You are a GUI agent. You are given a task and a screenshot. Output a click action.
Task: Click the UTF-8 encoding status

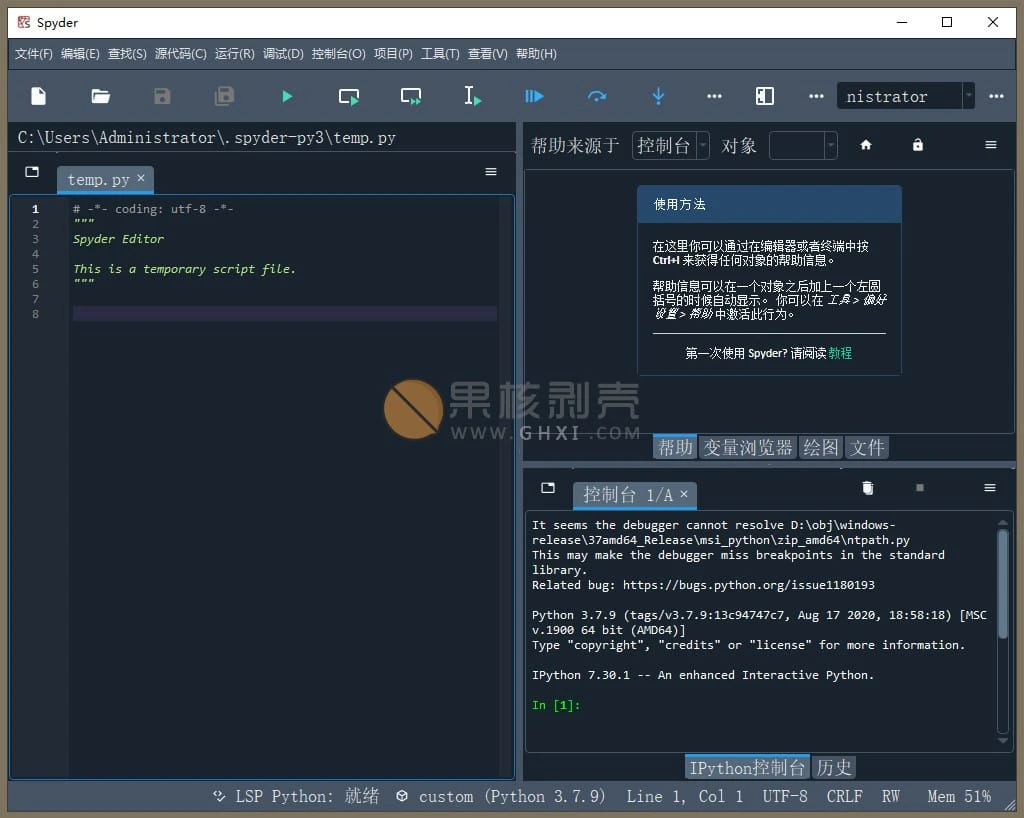785,796
